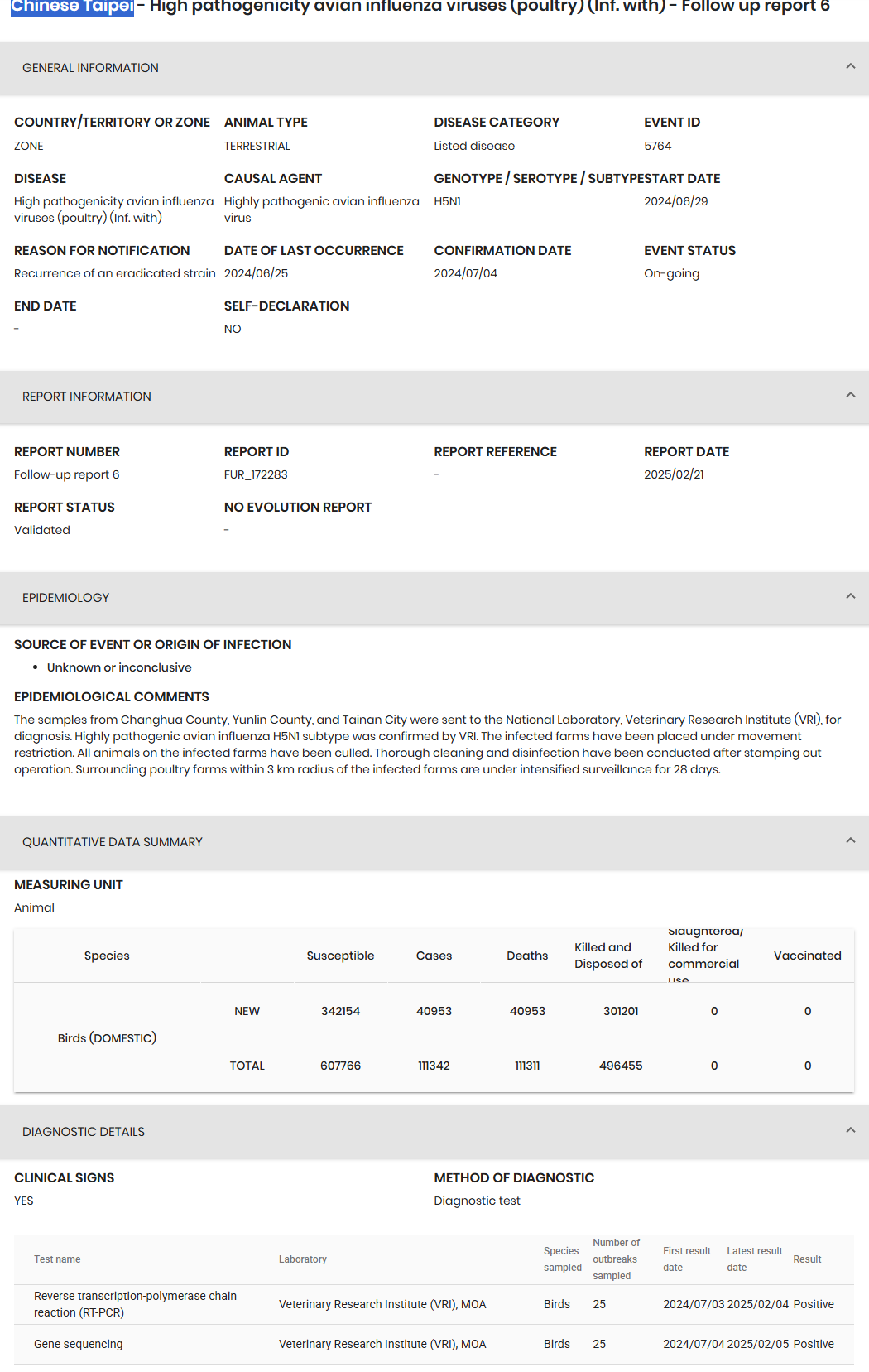Click total cases count '111342'

point(434,1066)
